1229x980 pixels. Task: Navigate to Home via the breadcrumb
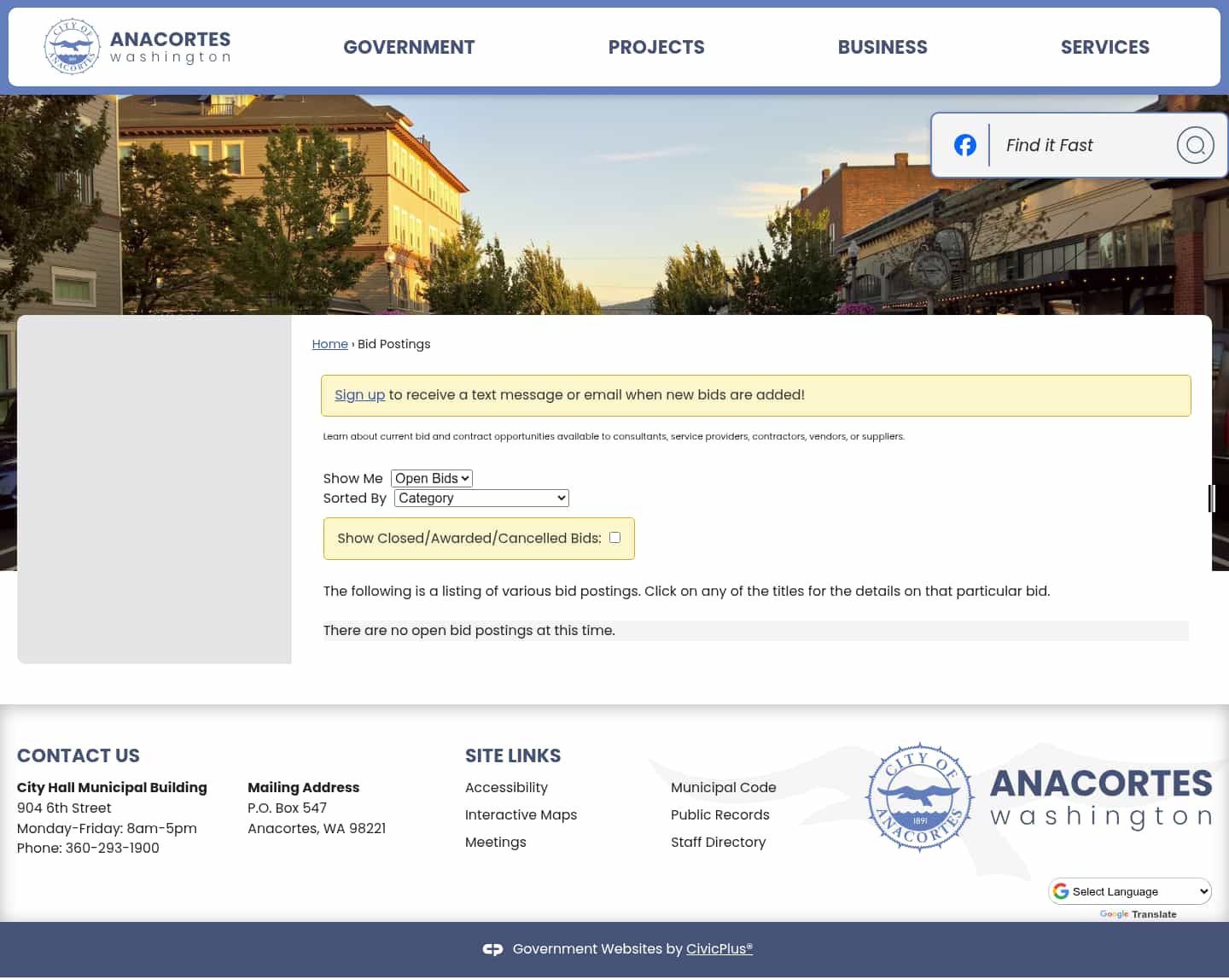tap(329, 344)
